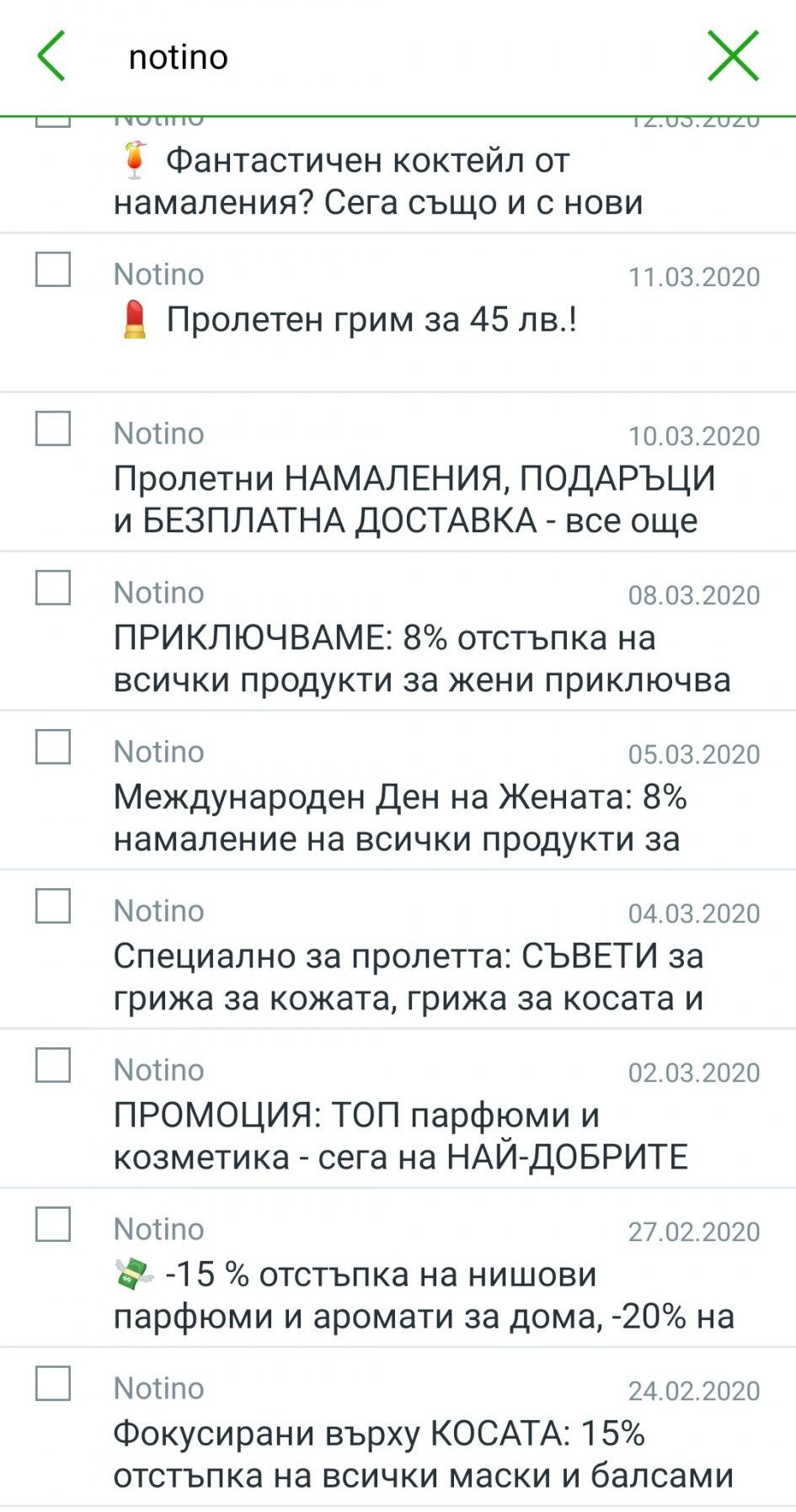
Task: Tap the cocktail emoji in Фантастичен коктейл email
Action: tap(134, 160)
